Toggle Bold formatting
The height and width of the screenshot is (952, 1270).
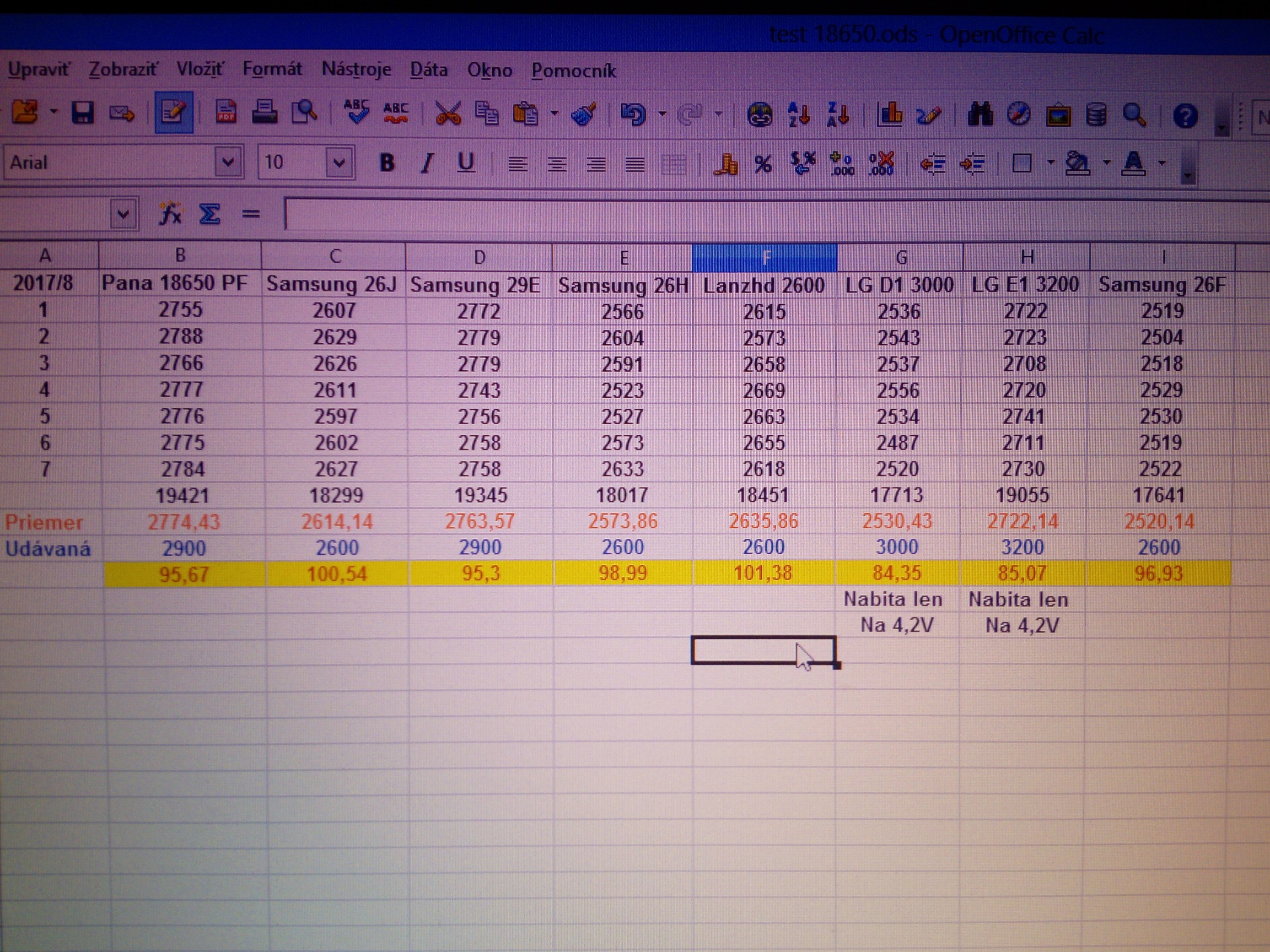click(388, 164)
